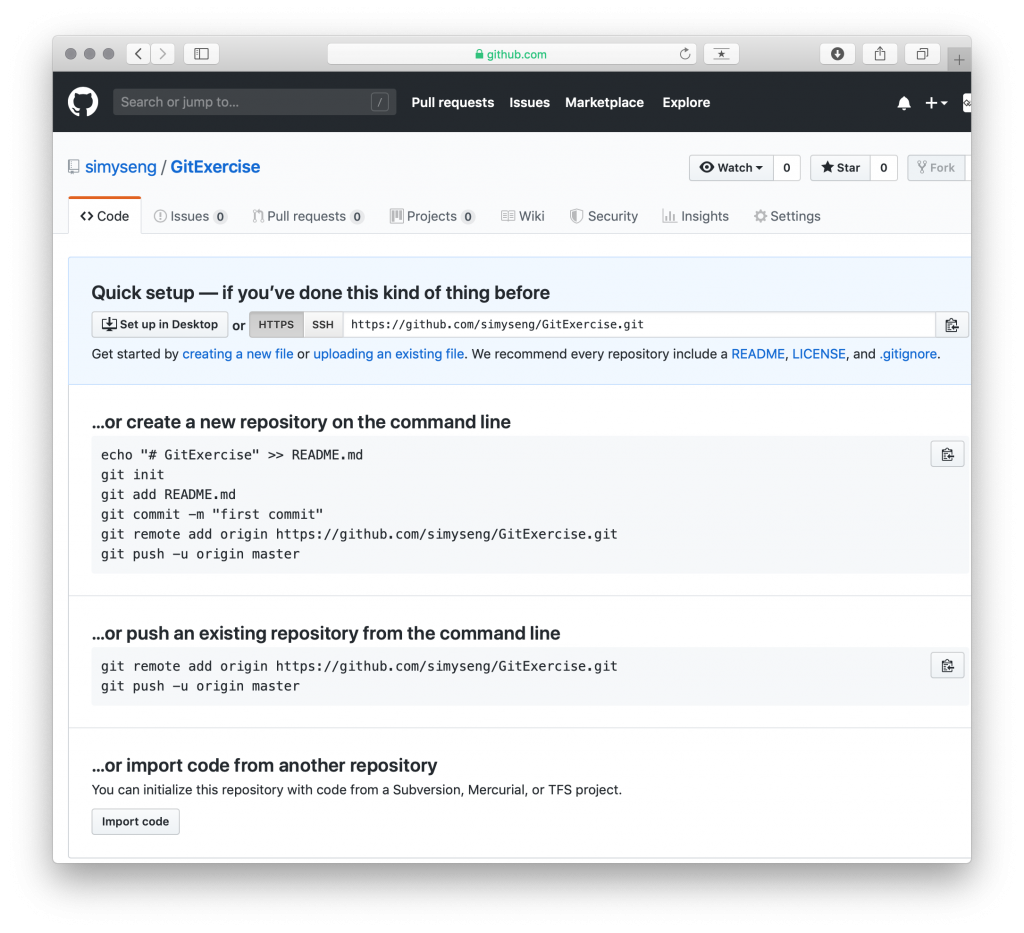Click the repository book icon next to simyseng
Viewport: 1024px width, 933px height.
click(73, 166)
